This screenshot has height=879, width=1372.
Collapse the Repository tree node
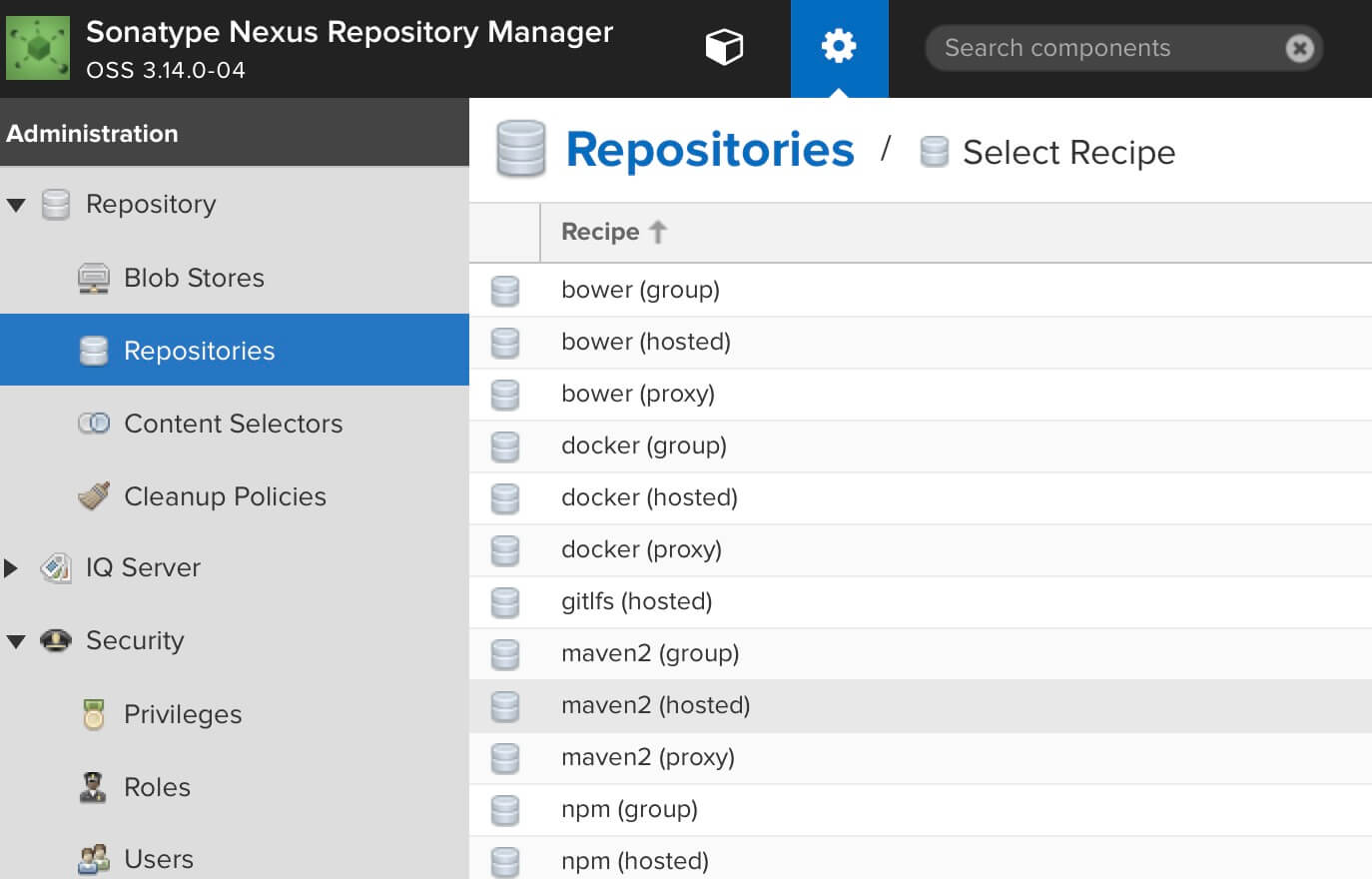pos(16,205)
